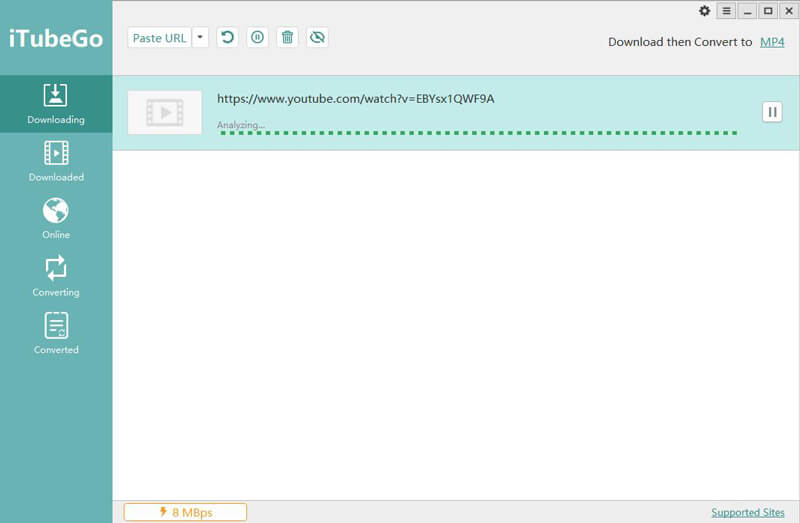Open the Converted files tab
The height and width of the screenshot is (523, 800).
point(56,334)
